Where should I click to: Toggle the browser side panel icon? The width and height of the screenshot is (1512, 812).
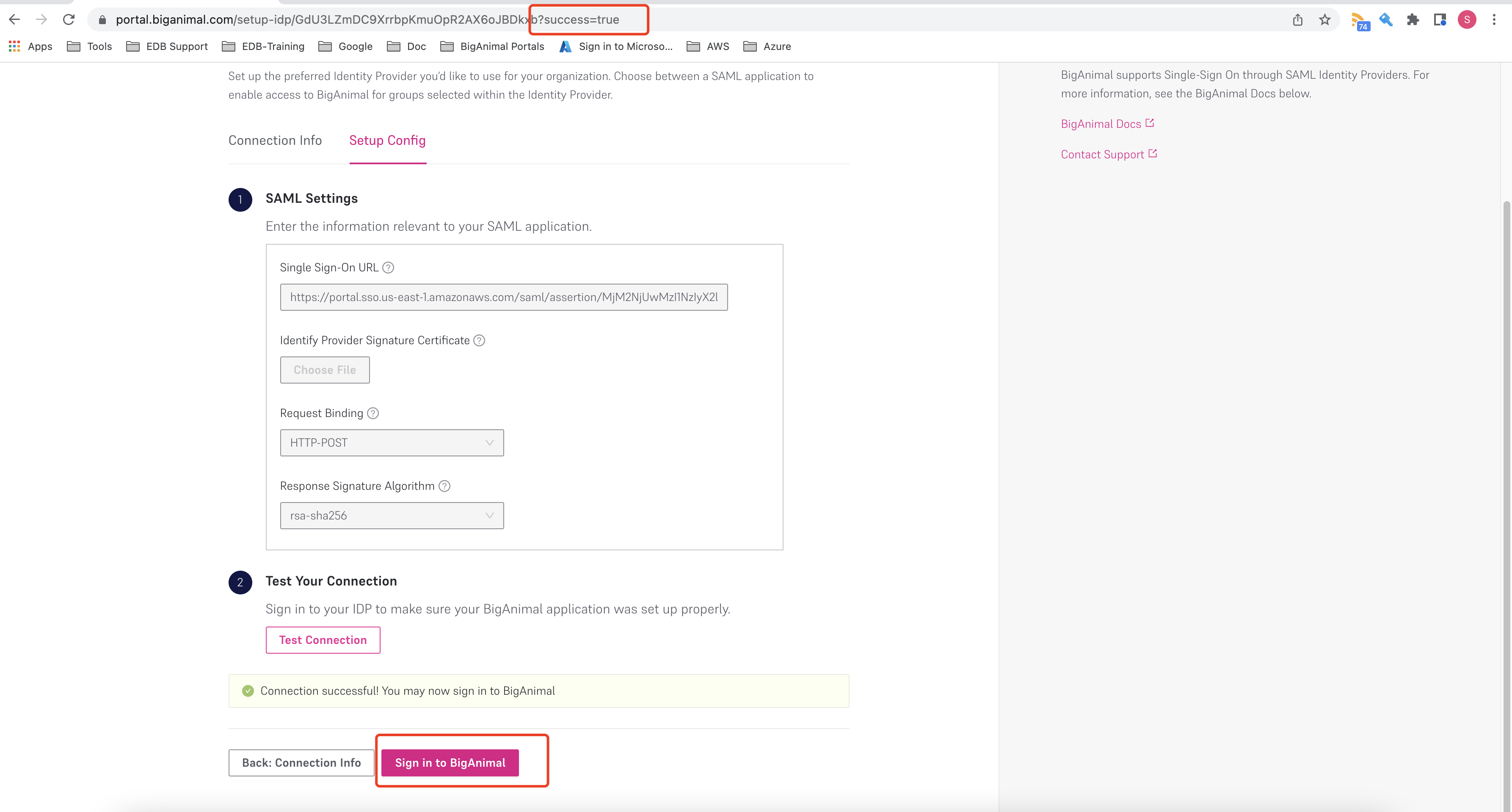tap(1440, 20)
